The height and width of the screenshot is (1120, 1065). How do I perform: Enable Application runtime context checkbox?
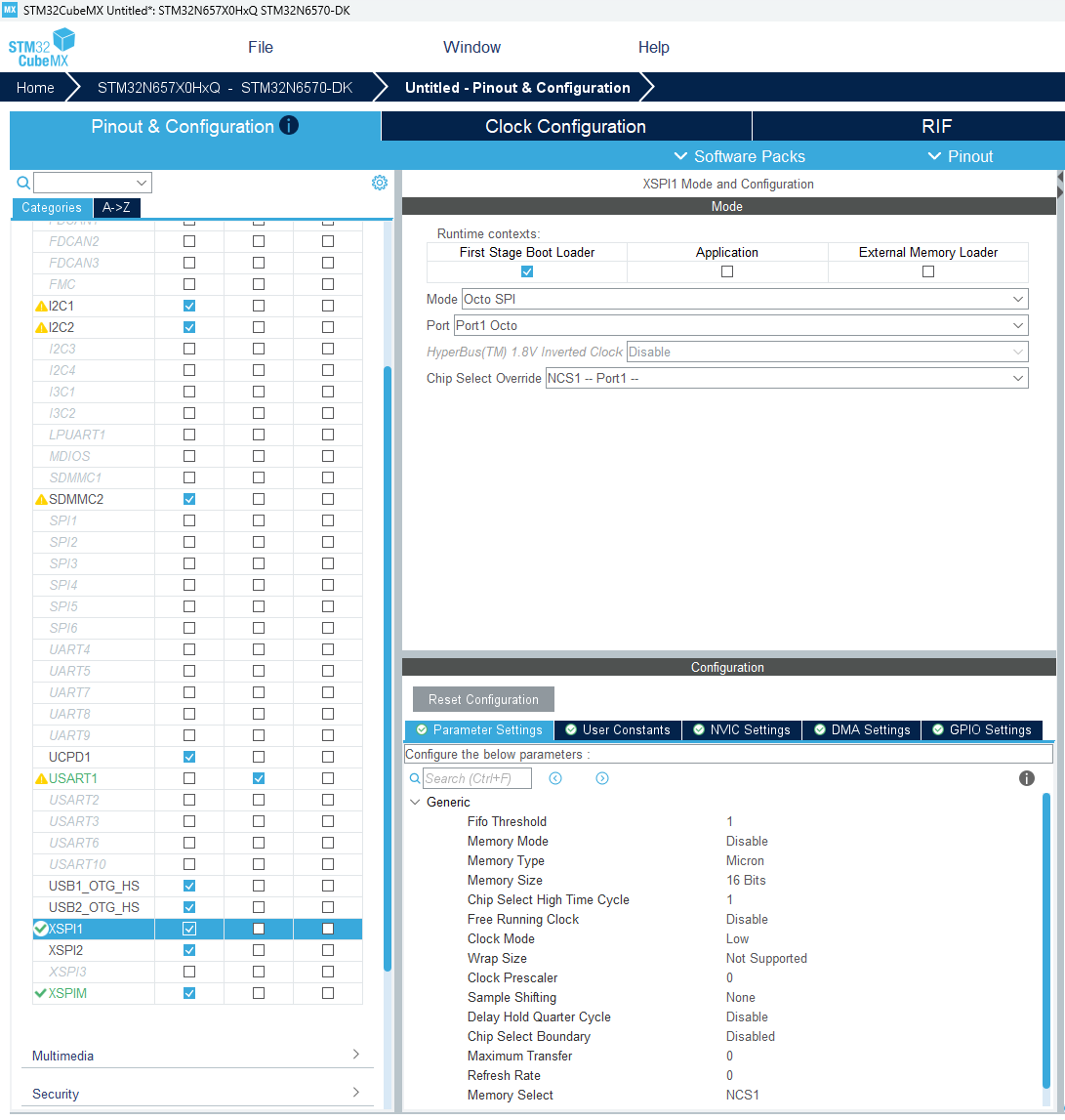click(727, 271)
